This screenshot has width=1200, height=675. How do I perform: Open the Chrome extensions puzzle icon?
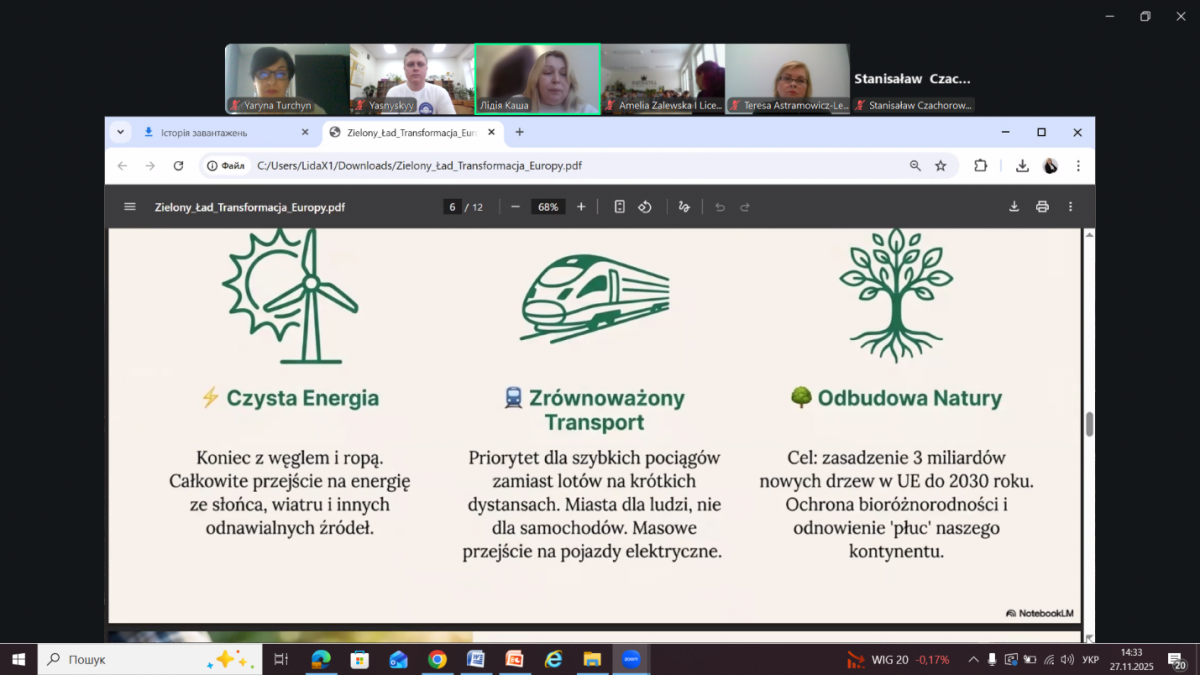click(x=980, y=166)
